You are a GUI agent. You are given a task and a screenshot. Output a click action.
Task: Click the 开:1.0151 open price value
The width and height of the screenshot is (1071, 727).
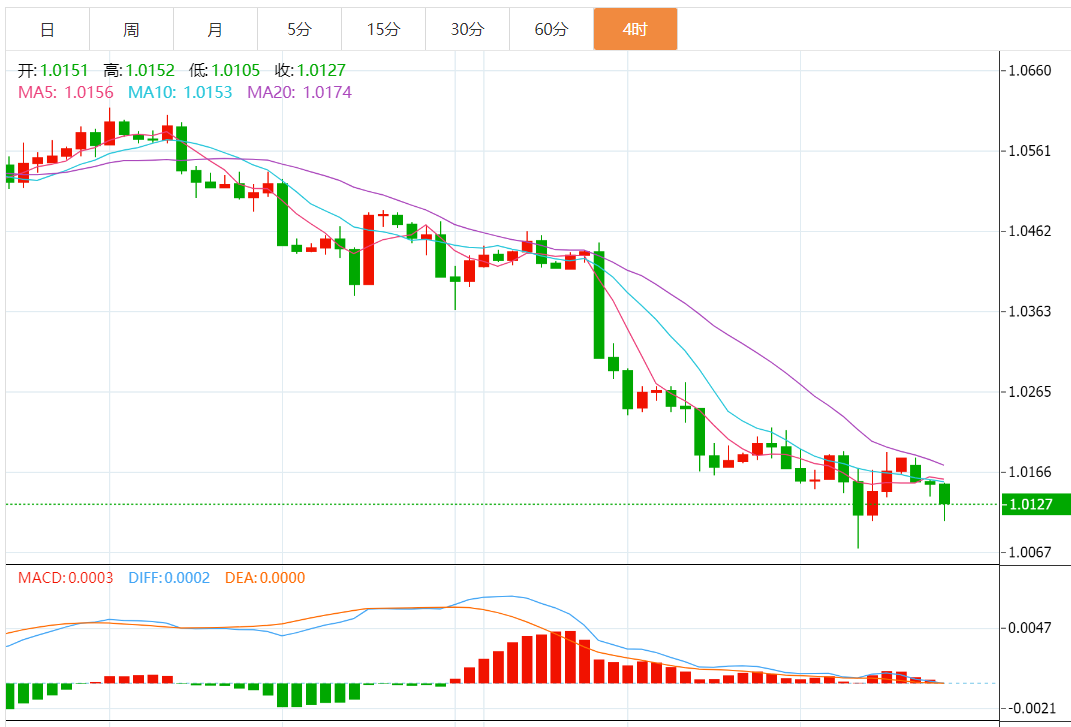tap(53, 70)
